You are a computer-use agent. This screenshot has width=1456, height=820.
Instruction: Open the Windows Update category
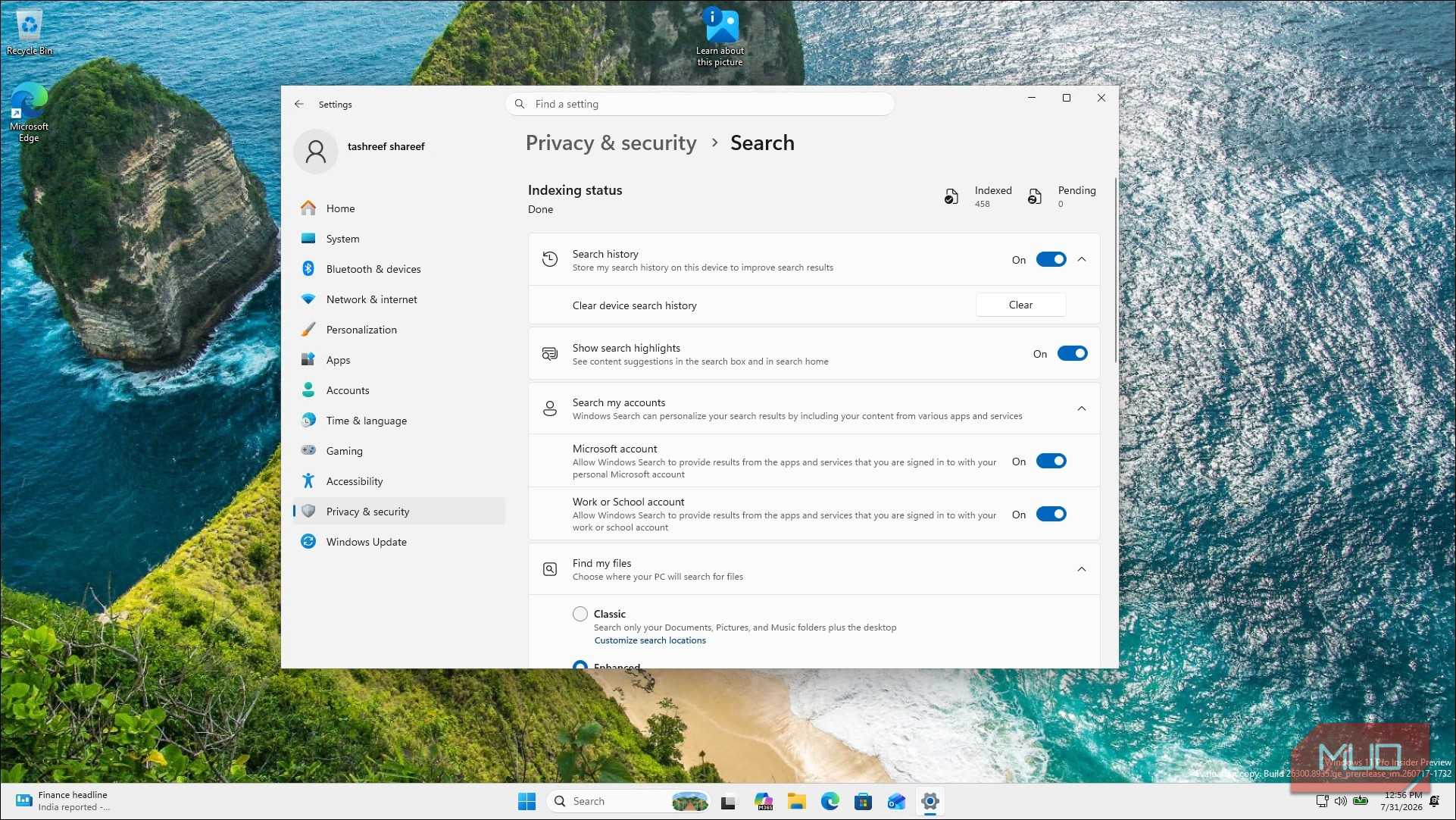pos(399,541)
